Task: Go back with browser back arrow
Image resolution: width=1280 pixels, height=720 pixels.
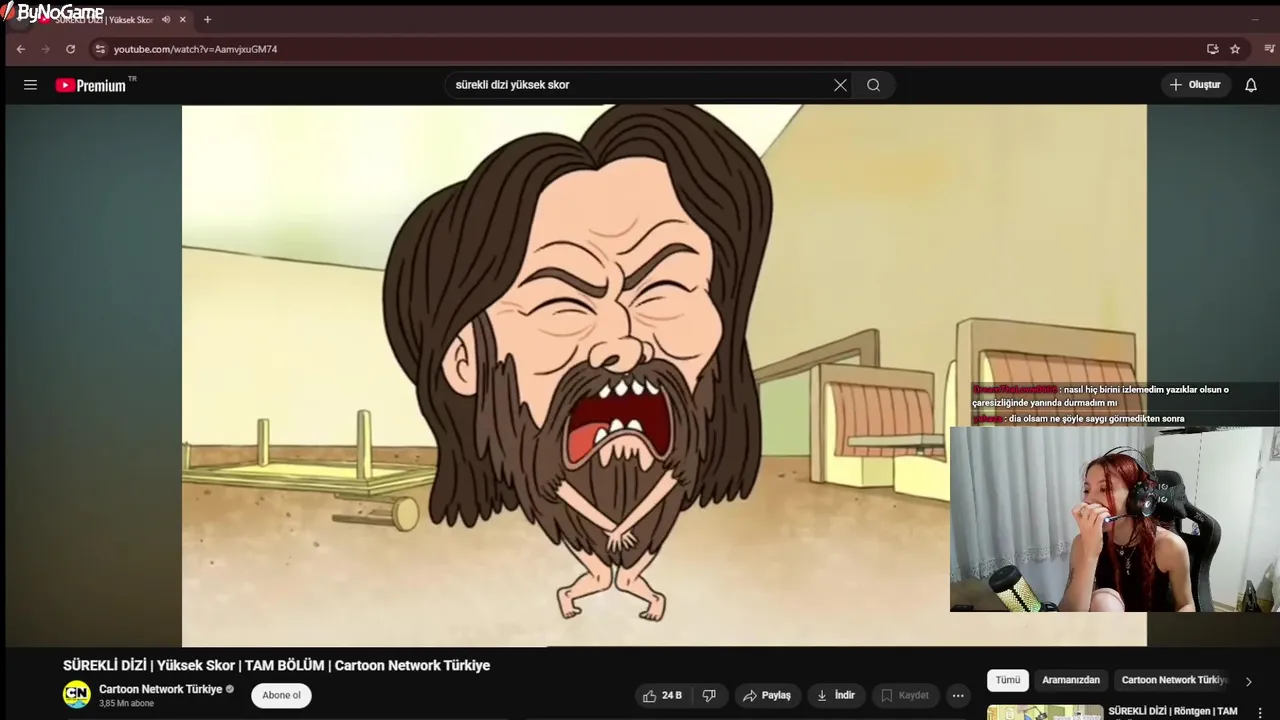Action: (x=20, y=49)
